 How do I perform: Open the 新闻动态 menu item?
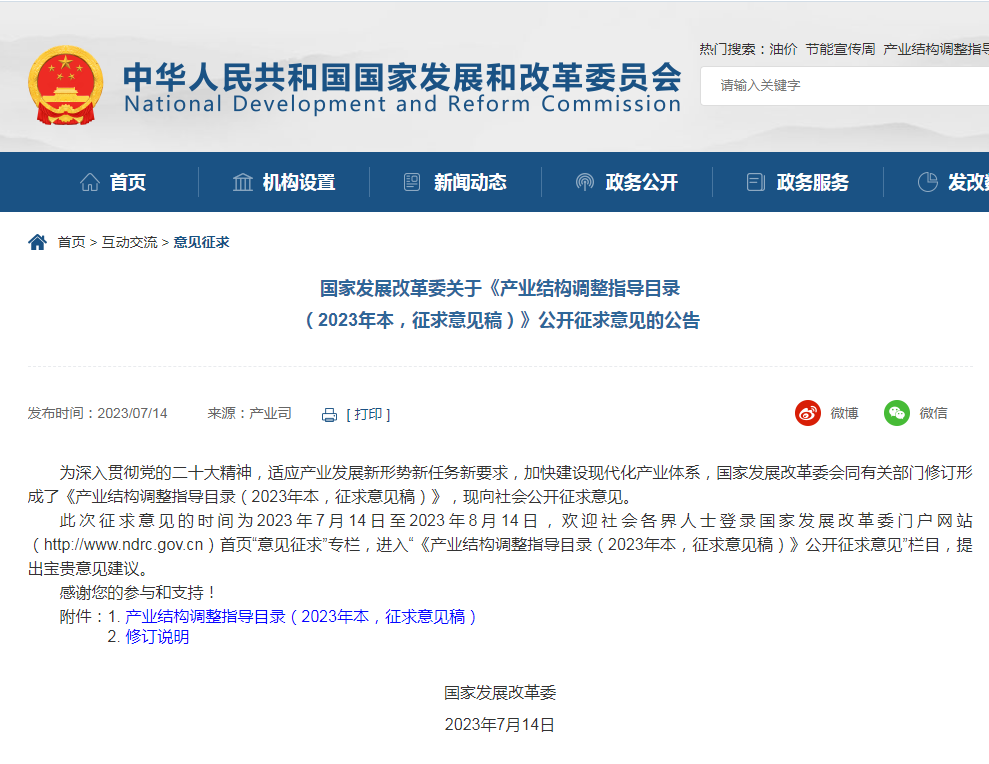(x=470, y=182)
